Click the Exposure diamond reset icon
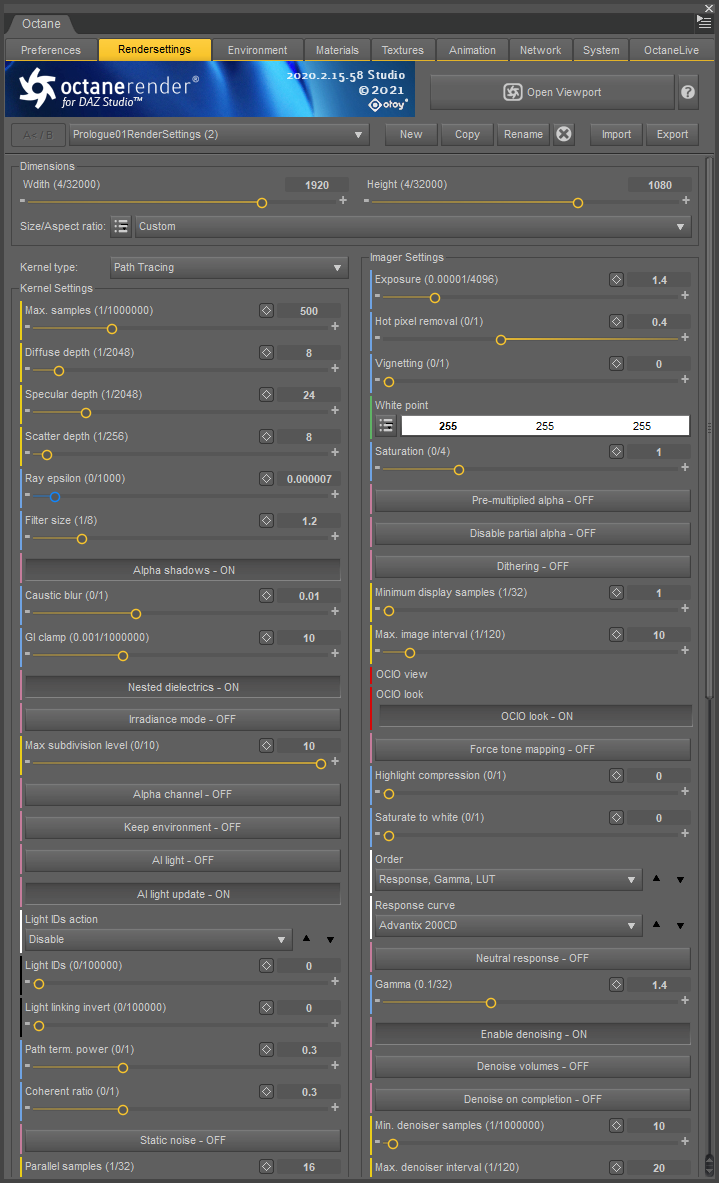Viewport: 719px width, 1183px height. click(616, 279)
